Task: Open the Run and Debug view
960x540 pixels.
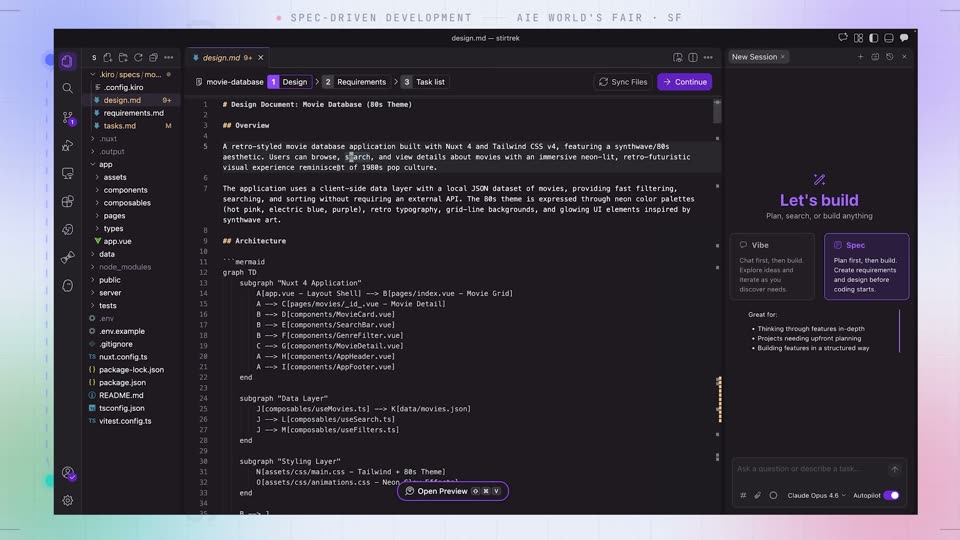Action: pos(67,145)
